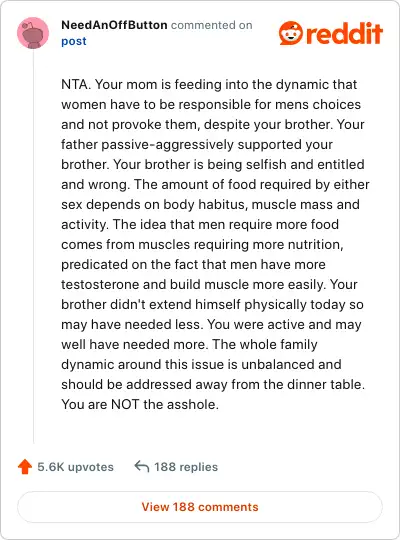Click the line starting "testosterone and build muscle"
This screenshot has height=540, width=400.
[x=209, y=284]
